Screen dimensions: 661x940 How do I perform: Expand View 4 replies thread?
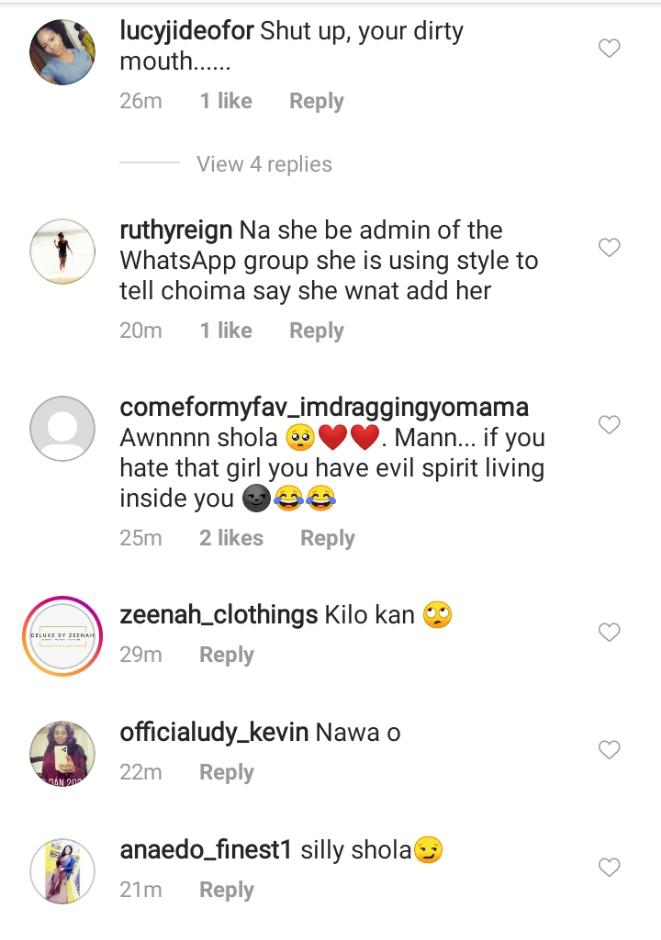(264, 164)
